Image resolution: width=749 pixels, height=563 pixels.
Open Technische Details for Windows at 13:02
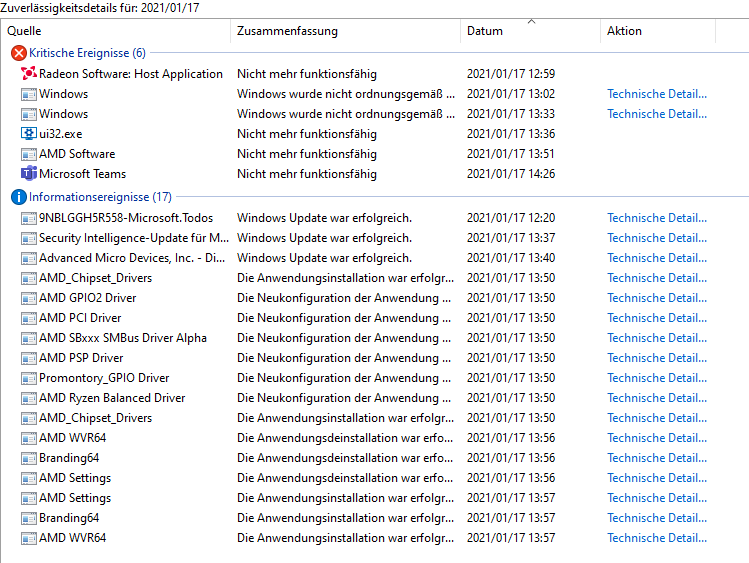point(657,94)
